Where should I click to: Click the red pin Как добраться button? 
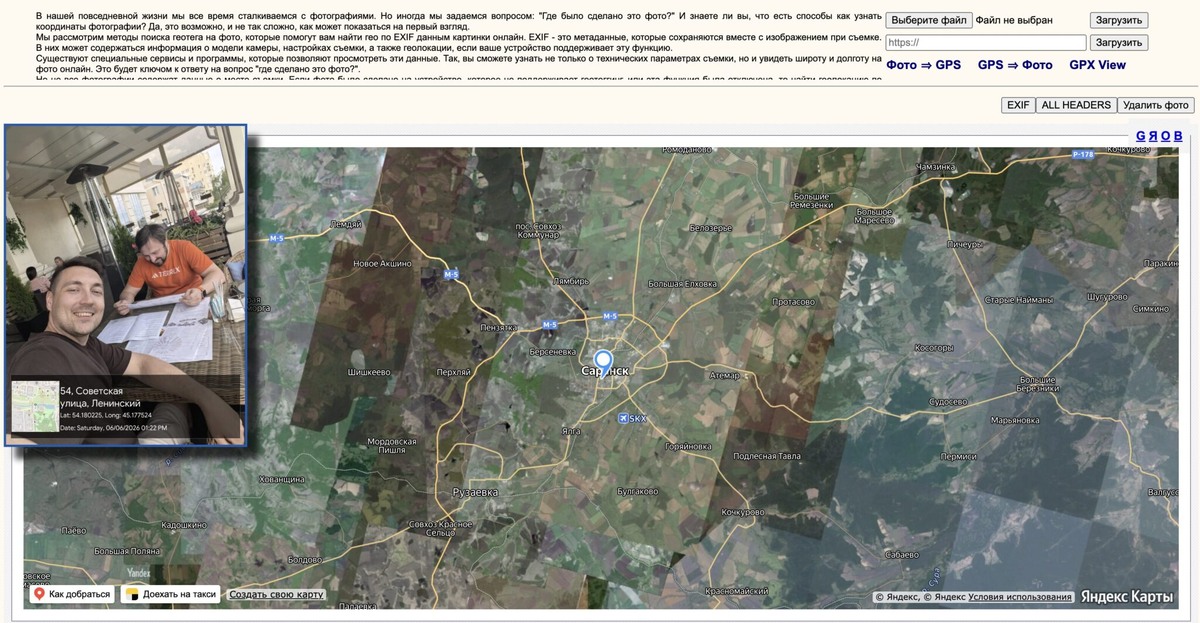(x=73, y=594)
